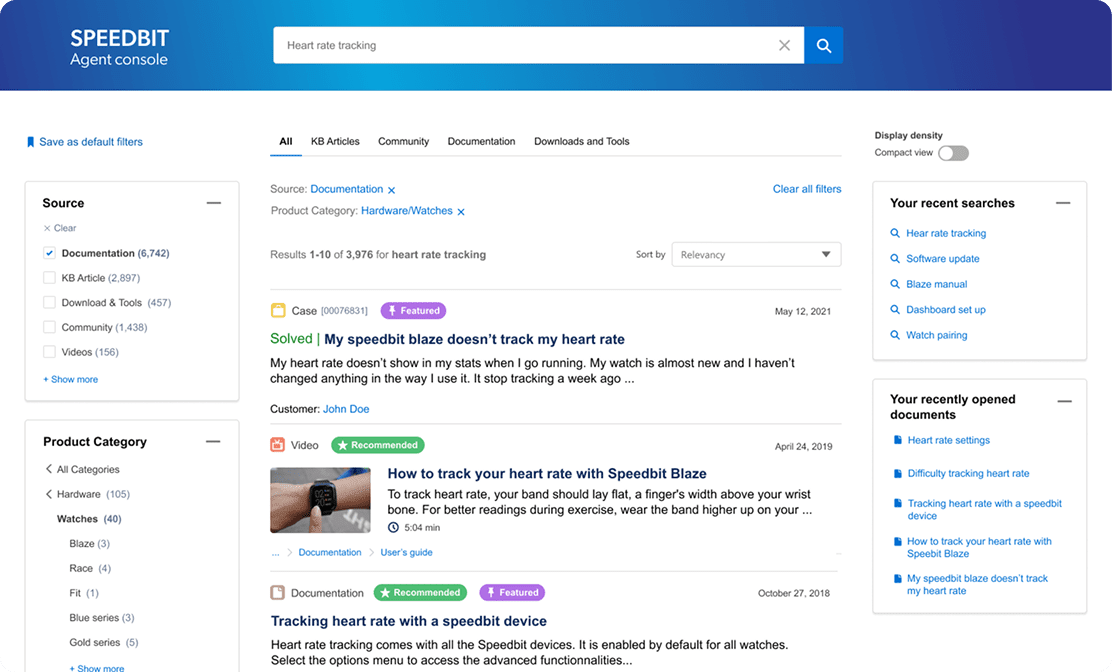
Task: Check the KB Article source checkbox
Action: (x=49, y=278)
